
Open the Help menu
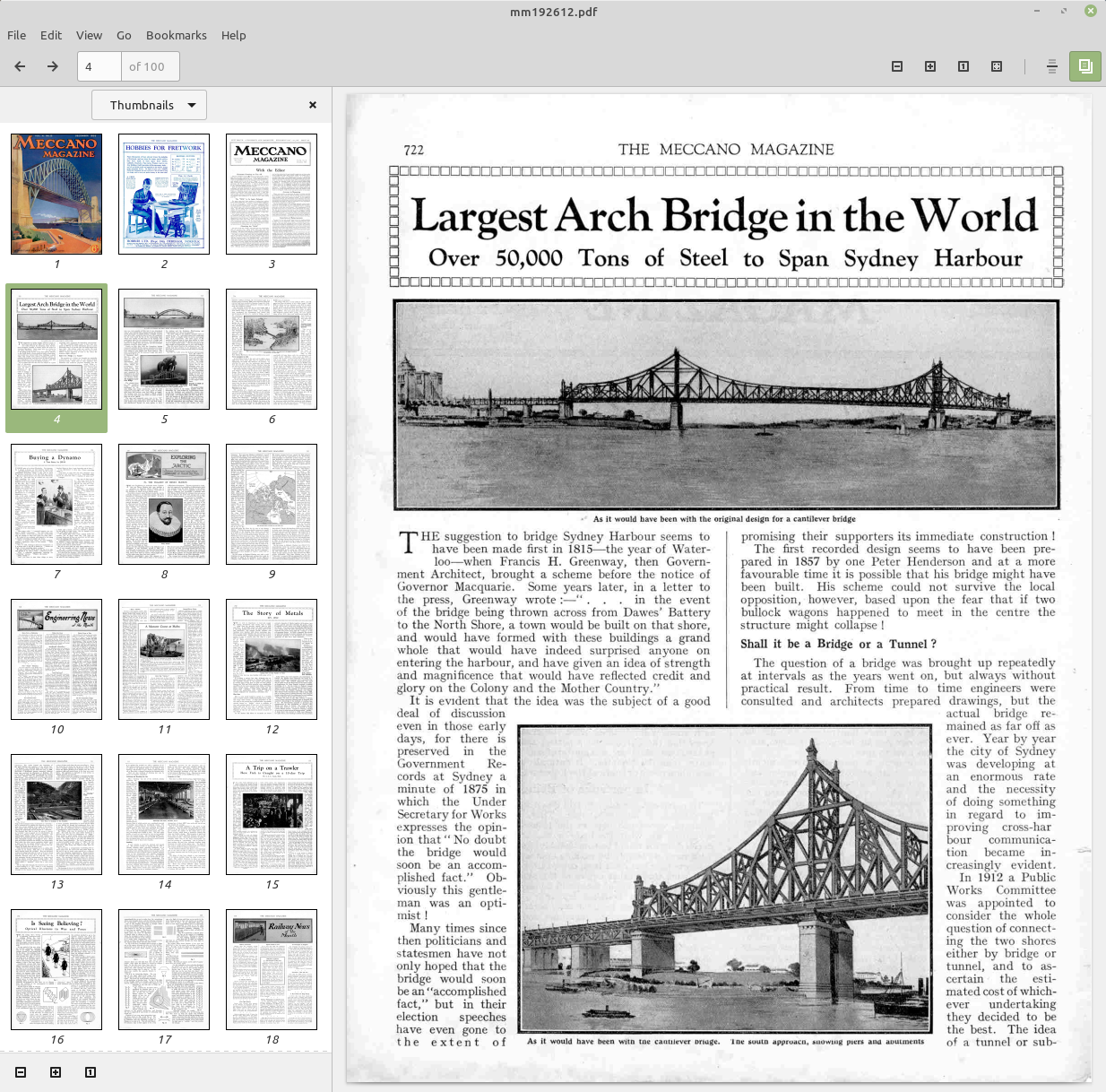[x=234, y=35]
